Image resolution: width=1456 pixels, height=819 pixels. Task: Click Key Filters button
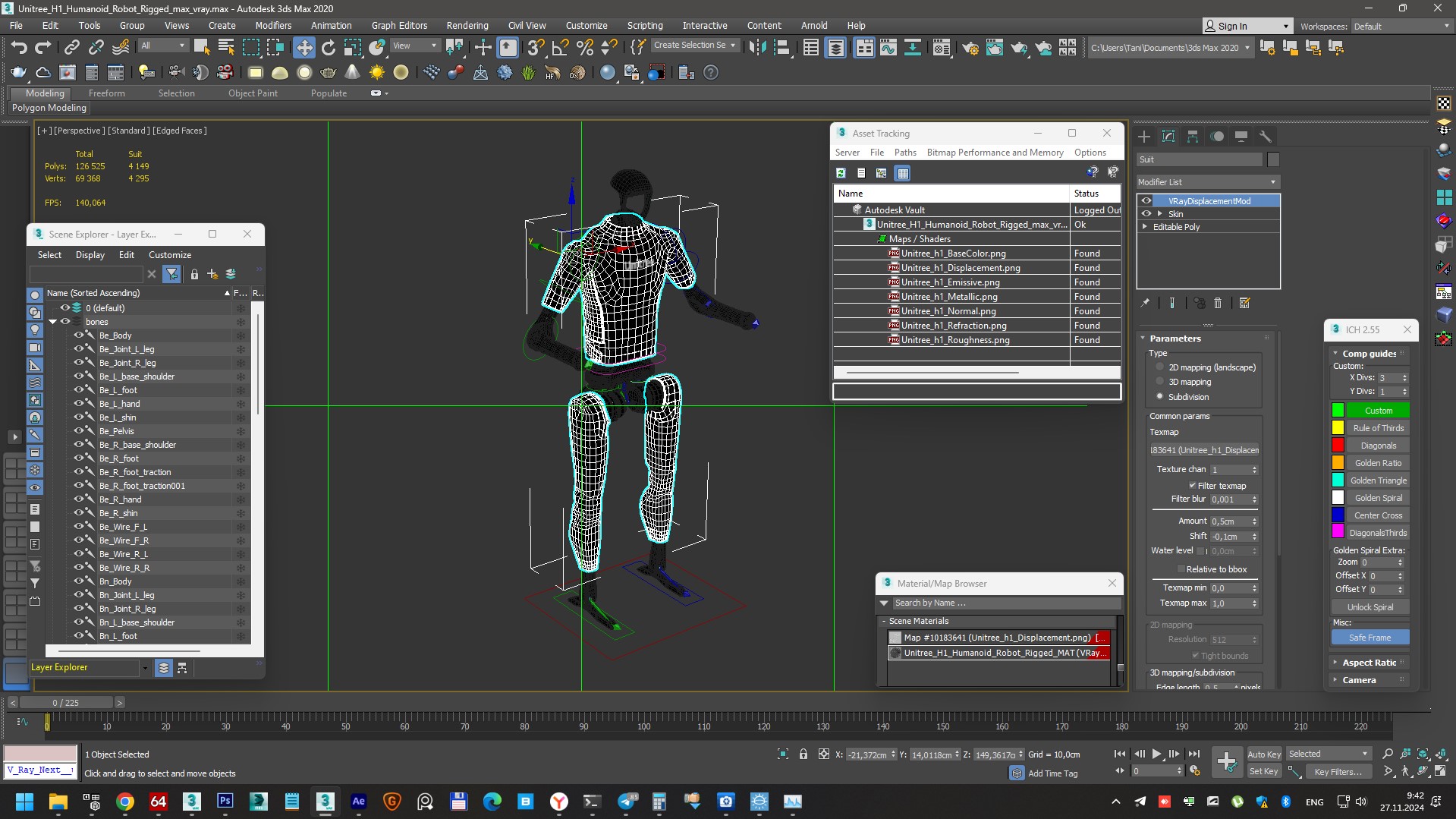point(1337,772)
